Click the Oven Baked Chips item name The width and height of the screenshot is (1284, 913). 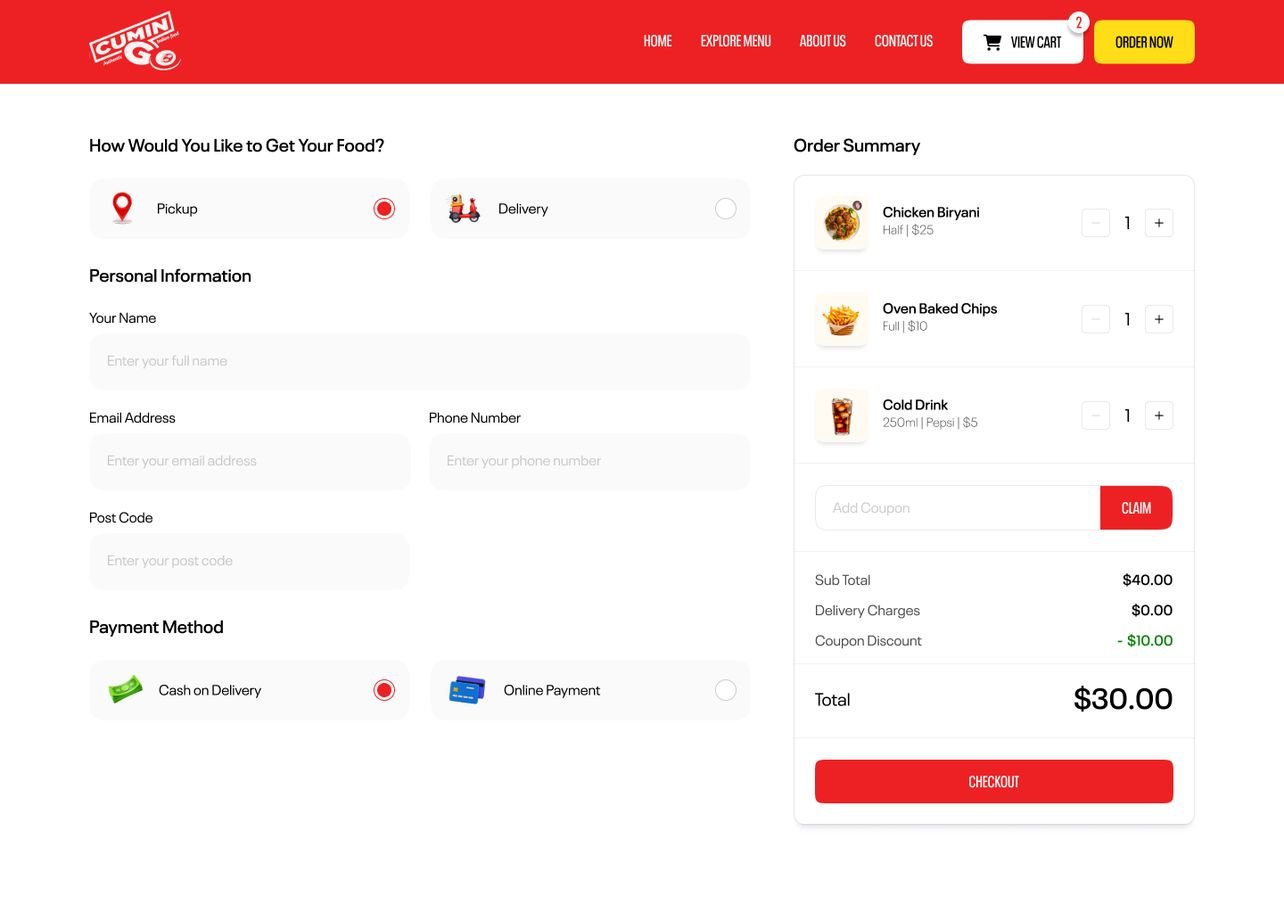coord(940,308)
